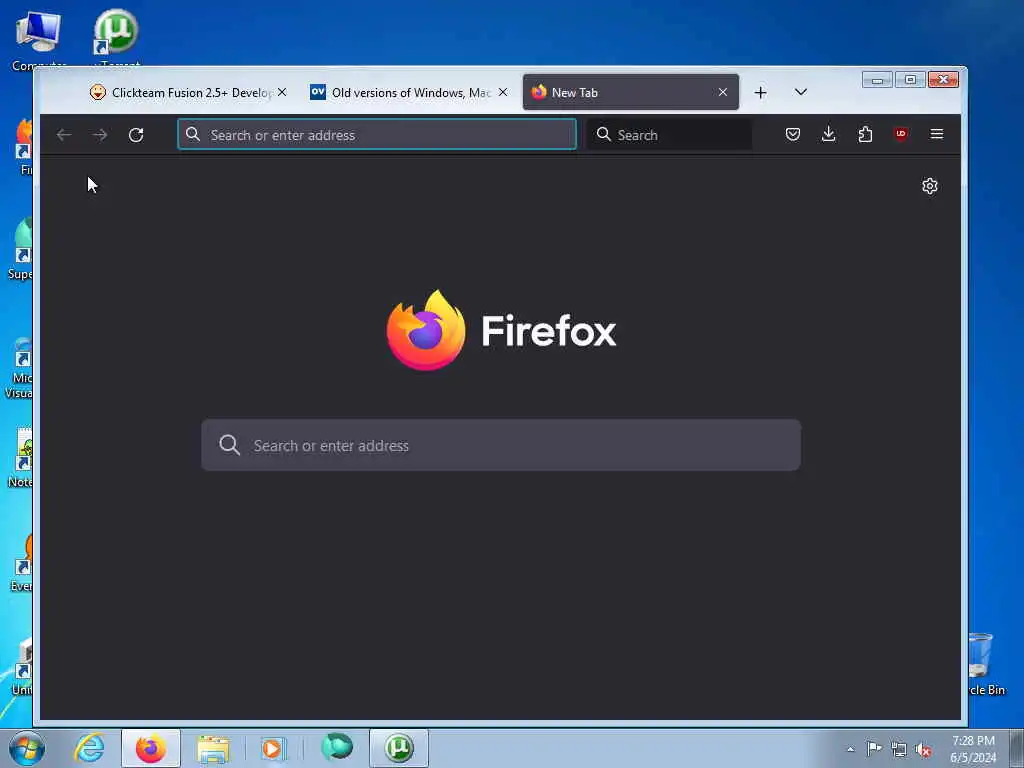Viewport: 1024px width, 768px height.
Task: Open the Extensions puzzle icon
Action: pos(865,135)
